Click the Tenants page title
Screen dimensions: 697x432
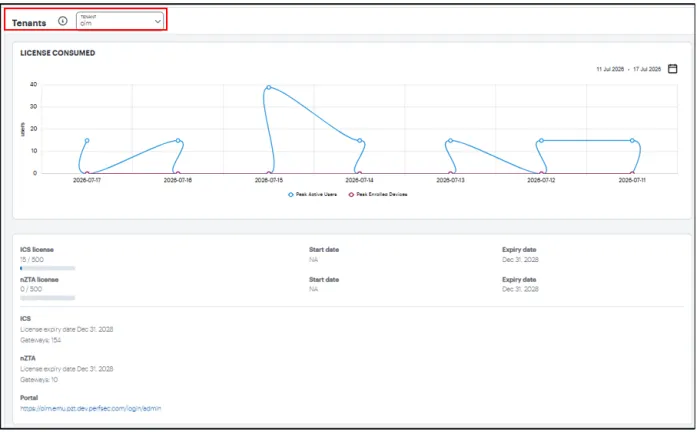click(x=29, y=23)
